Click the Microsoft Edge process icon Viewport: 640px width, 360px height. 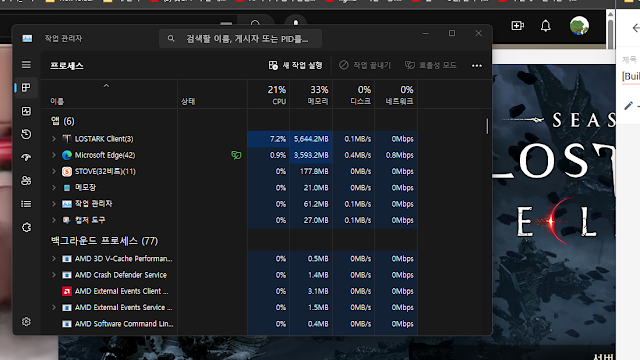[67, 155]
